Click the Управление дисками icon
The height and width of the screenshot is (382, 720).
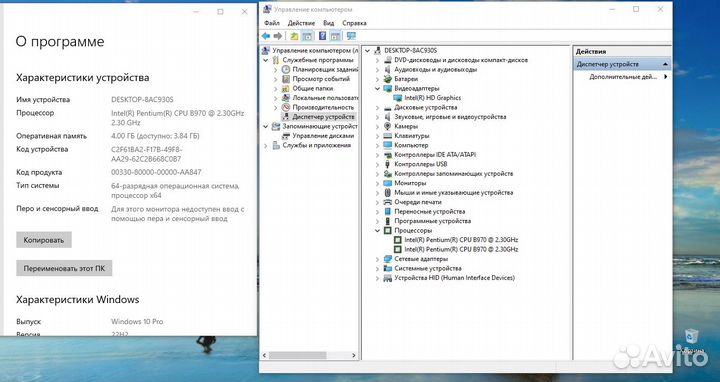(286, 136)
